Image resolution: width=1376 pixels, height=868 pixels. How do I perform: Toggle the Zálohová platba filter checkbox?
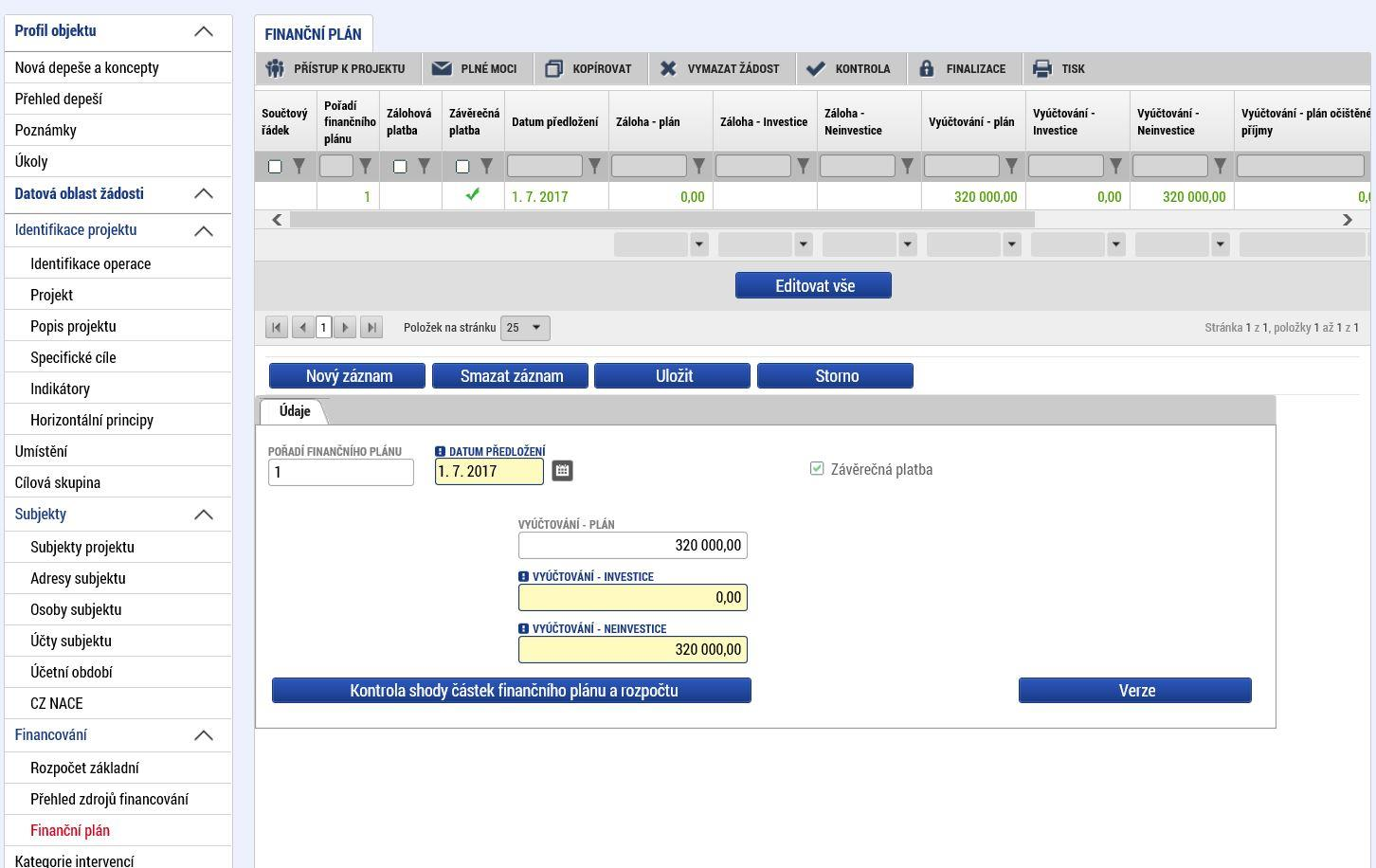pyautogui.click(x=400, y=167)
